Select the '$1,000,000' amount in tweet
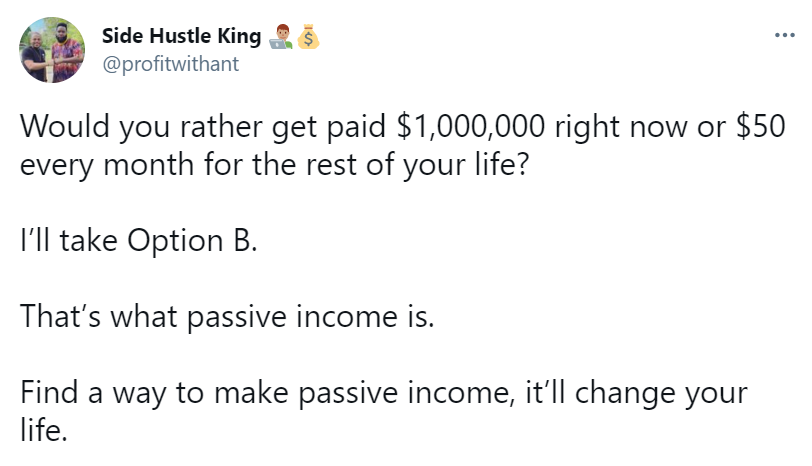Viewport: 812px width, 466px height. pos(470,126)
